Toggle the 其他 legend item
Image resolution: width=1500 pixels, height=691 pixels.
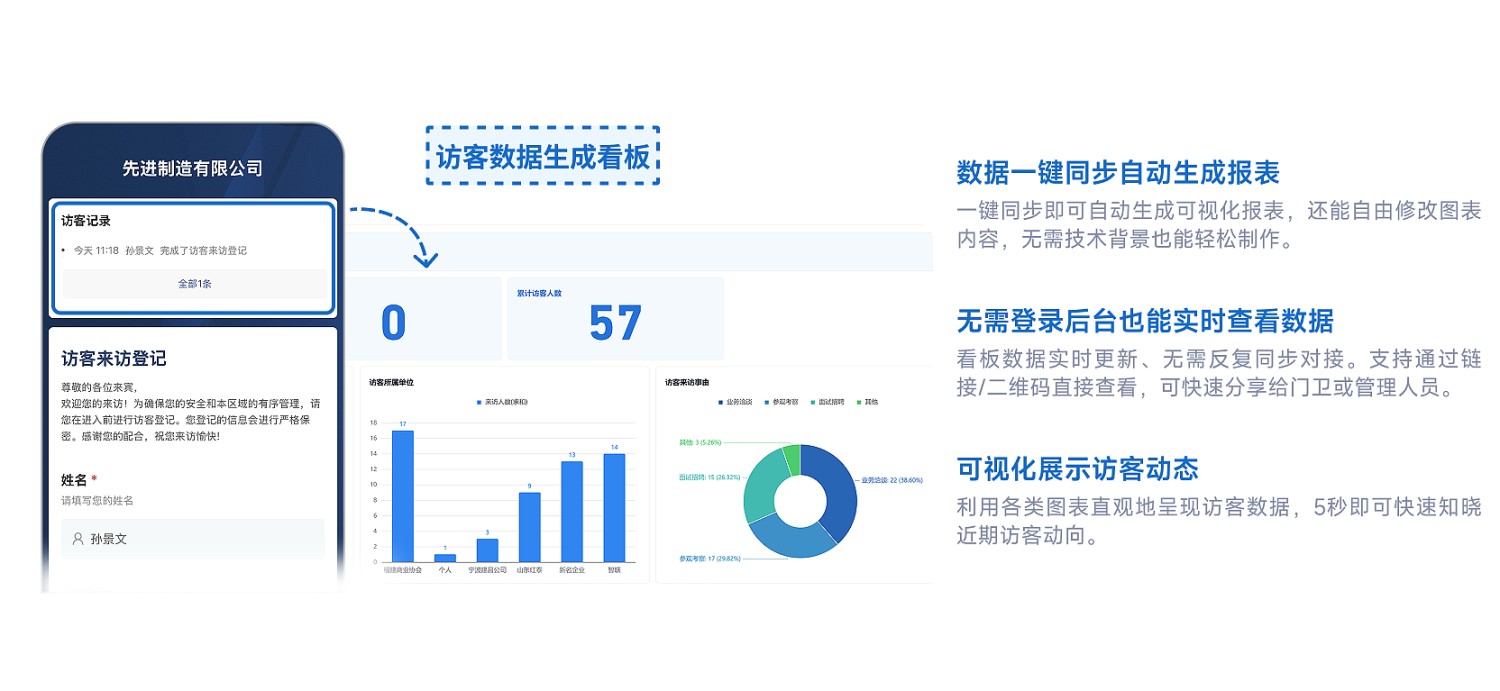(x=868, y=402)
